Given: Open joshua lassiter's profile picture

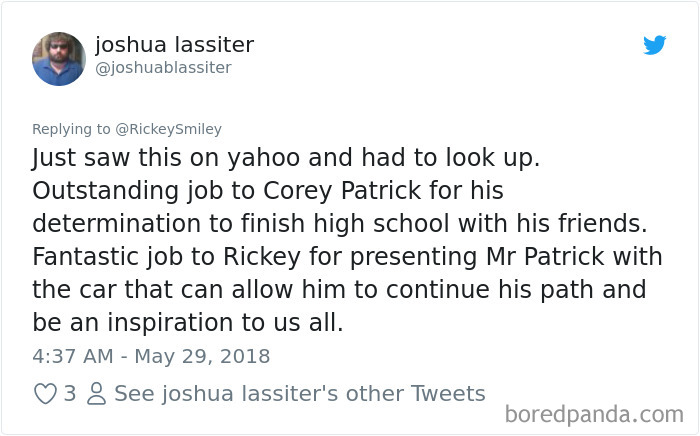Looking at the screenshot, I should [x=59, y=59].
